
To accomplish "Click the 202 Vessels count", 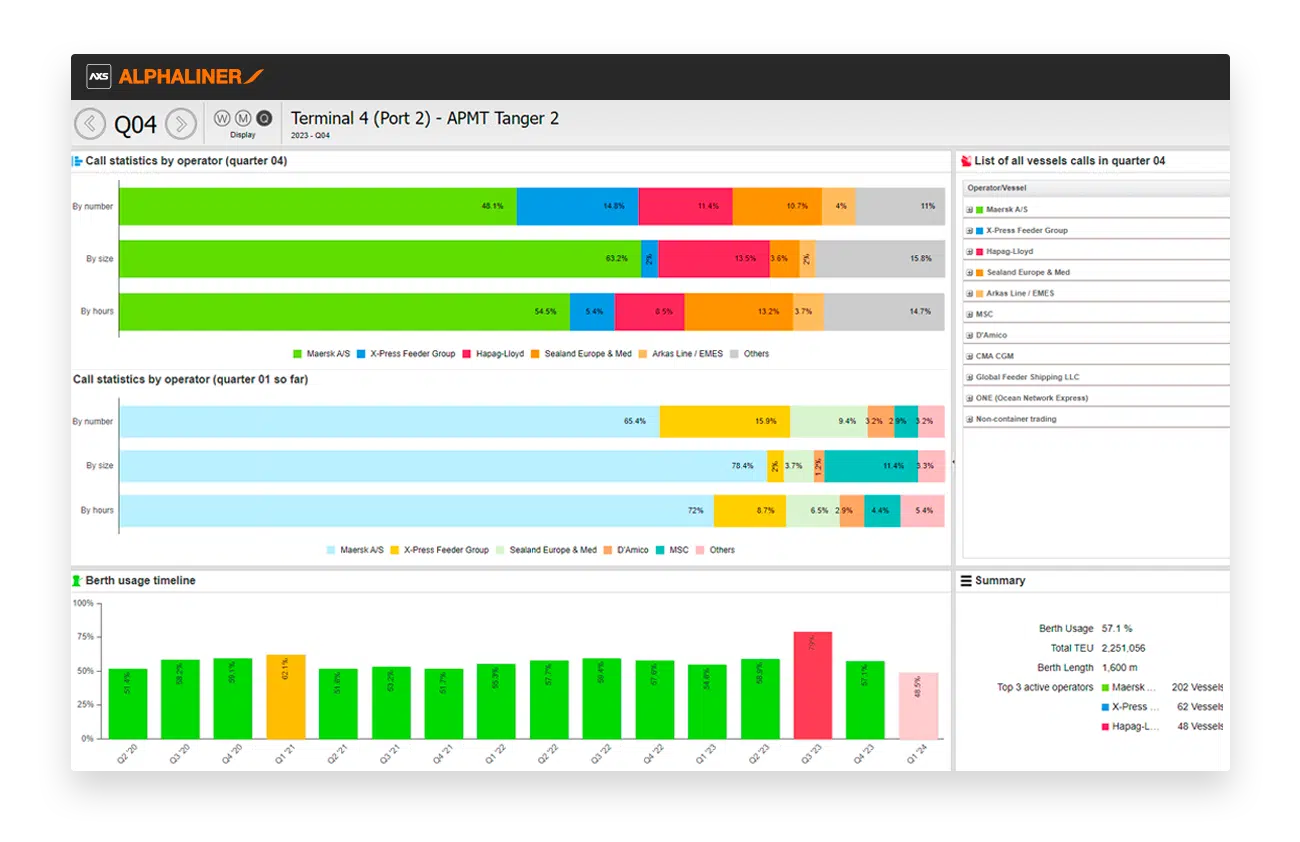I will 1197,688.
